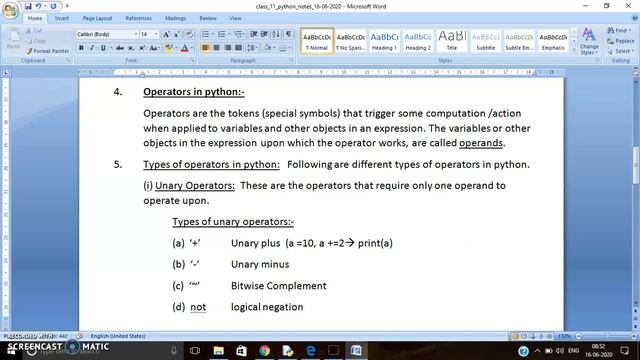The image size is (640, 360).
Task: Open Microsoft Store from taskbar
Action: coord(241,351)
